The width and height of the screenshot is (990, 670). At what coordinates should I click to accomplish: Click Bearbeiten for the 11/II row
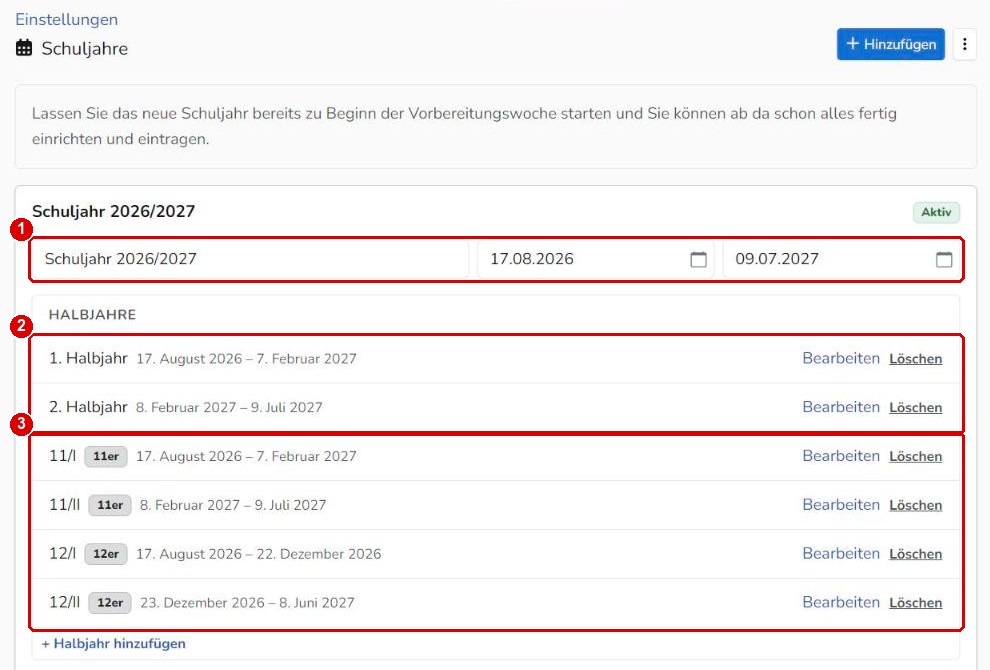(x=840, y=505)
